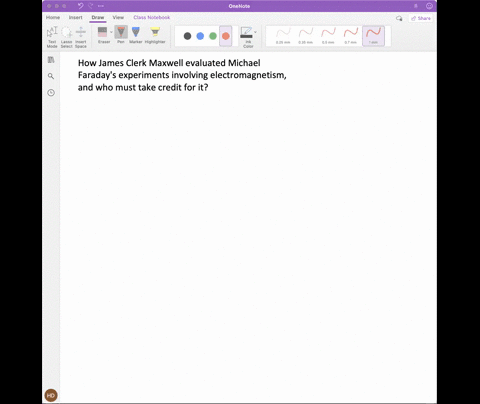
Task: Click the Share button
Action: point(421,18)
